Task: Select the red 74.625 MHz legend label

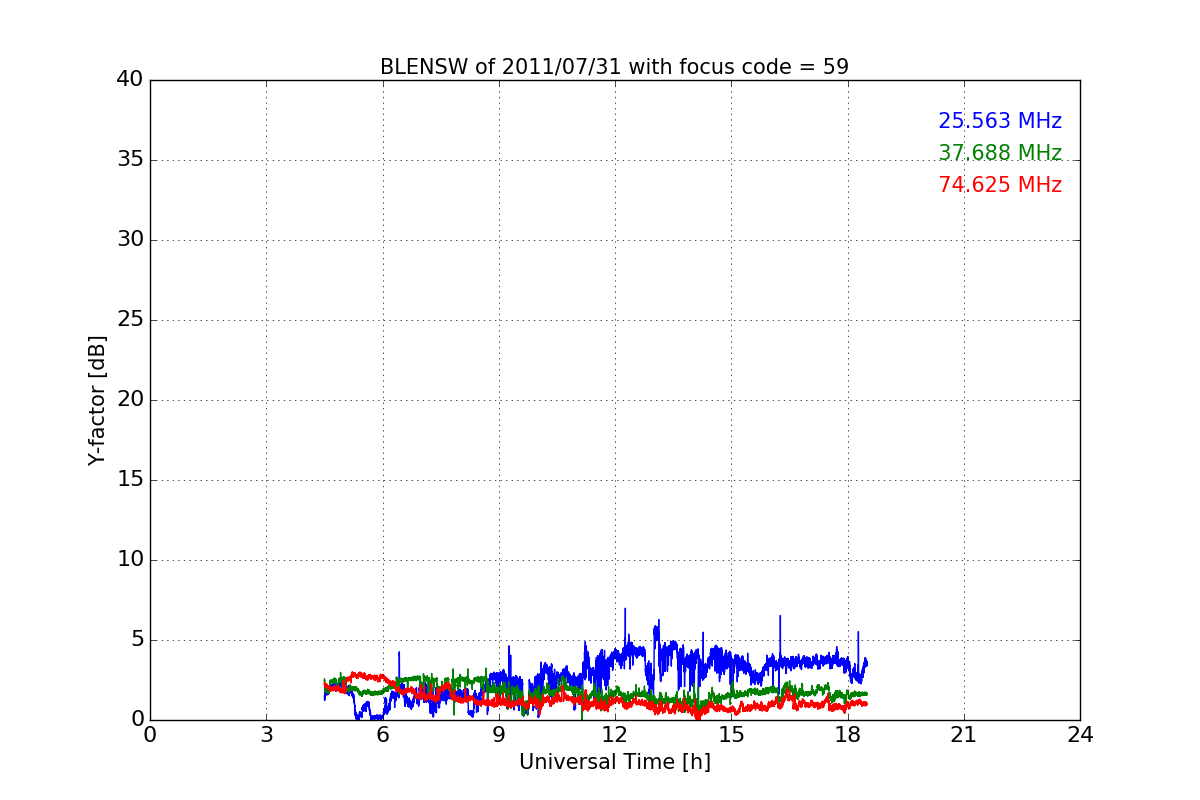Action: [x=1000, y=185]
